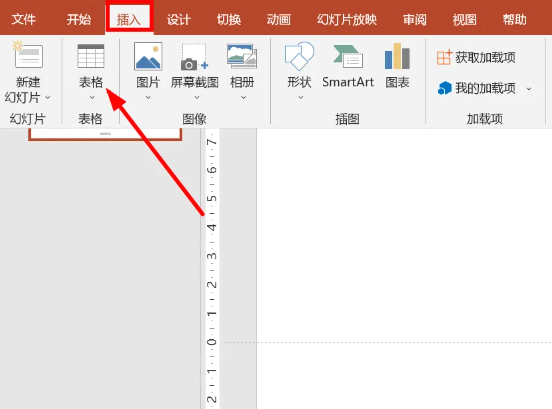The height and width of the screenshot is (409, 552).
Task: Switch to the 设计 ribbon tab
Action: tap(178, 19)
